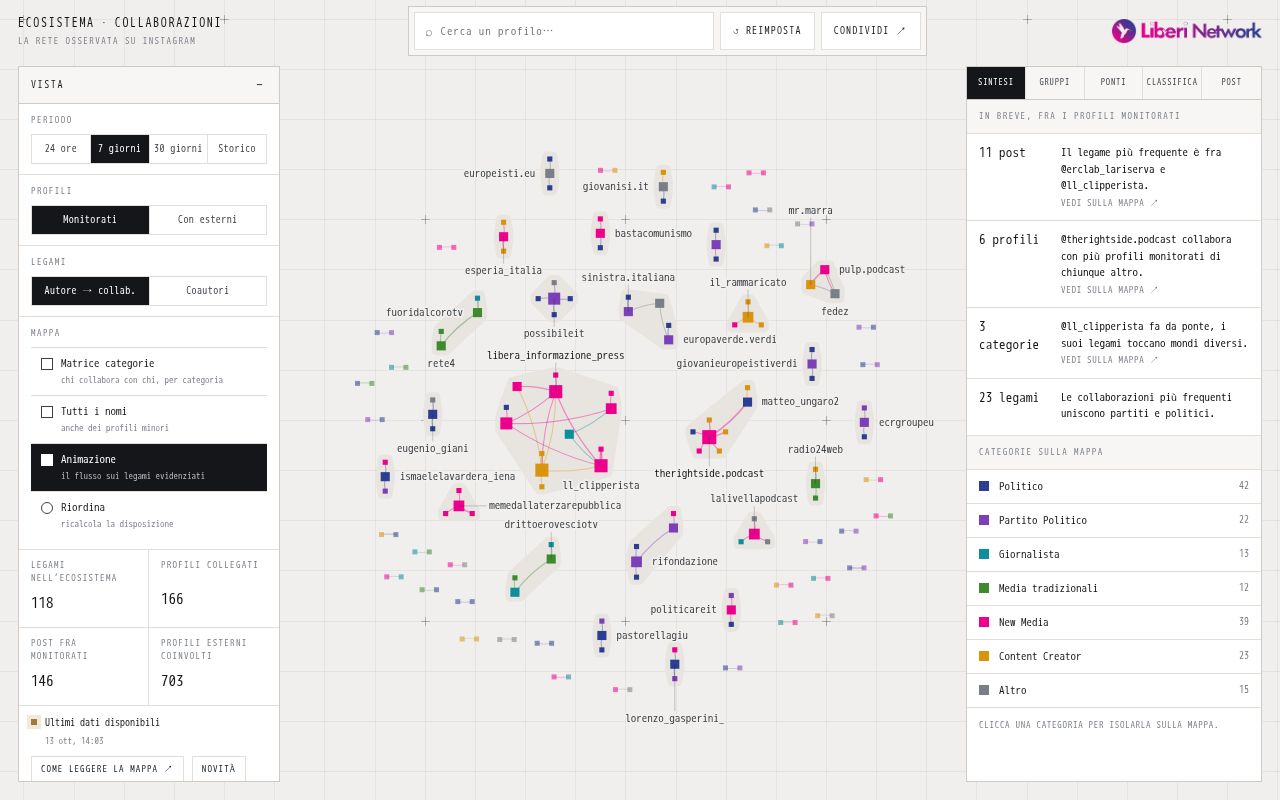Switch period to 24 ore
The image size is (1280, 800).
[61, 149]
